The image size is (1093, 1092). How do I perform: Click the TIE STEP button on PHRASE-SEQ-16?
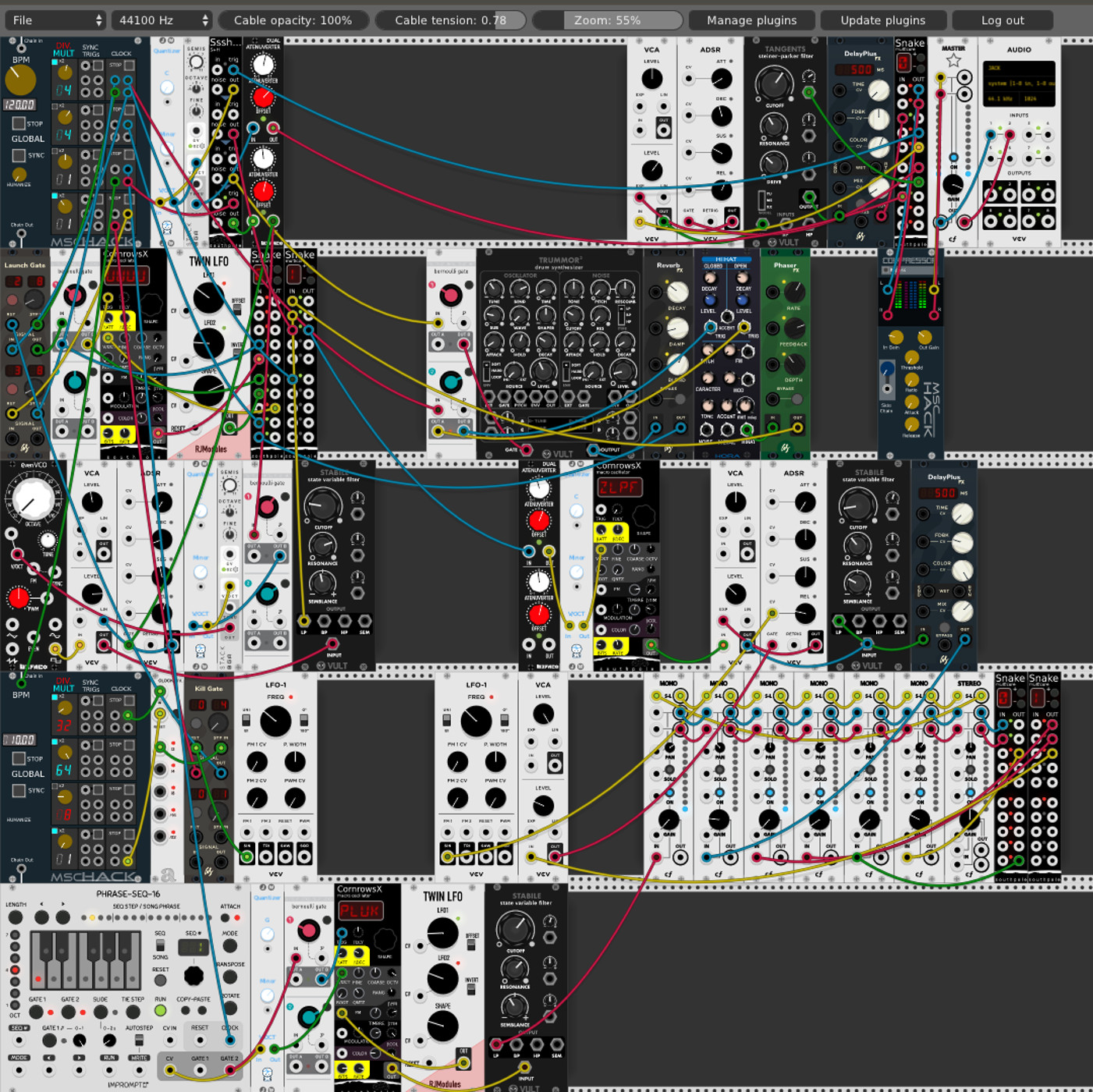pyautogui.click(x=133, y=1012)
